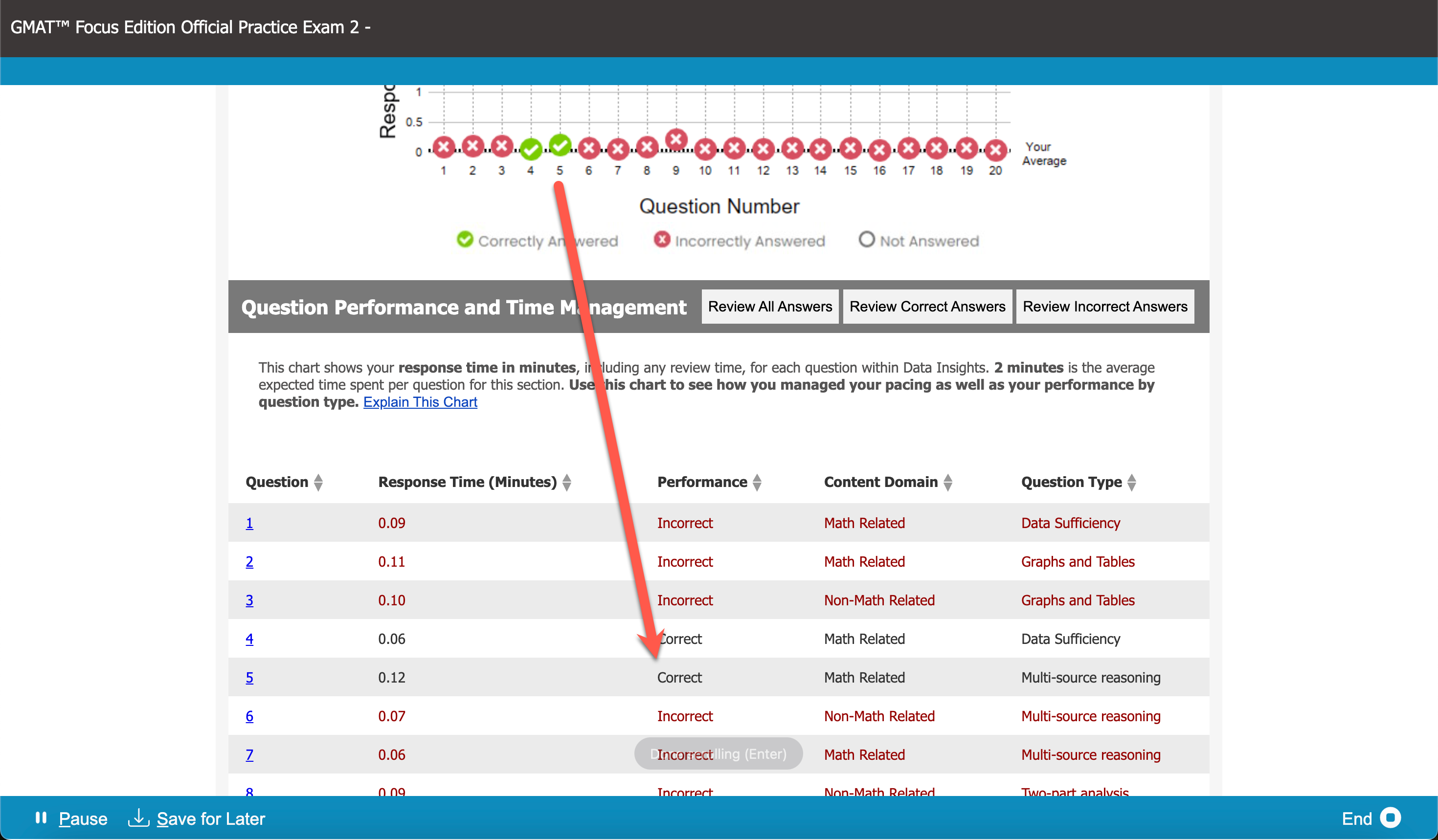Click the question 14 incorrect marker on chart

click(821, 150)
